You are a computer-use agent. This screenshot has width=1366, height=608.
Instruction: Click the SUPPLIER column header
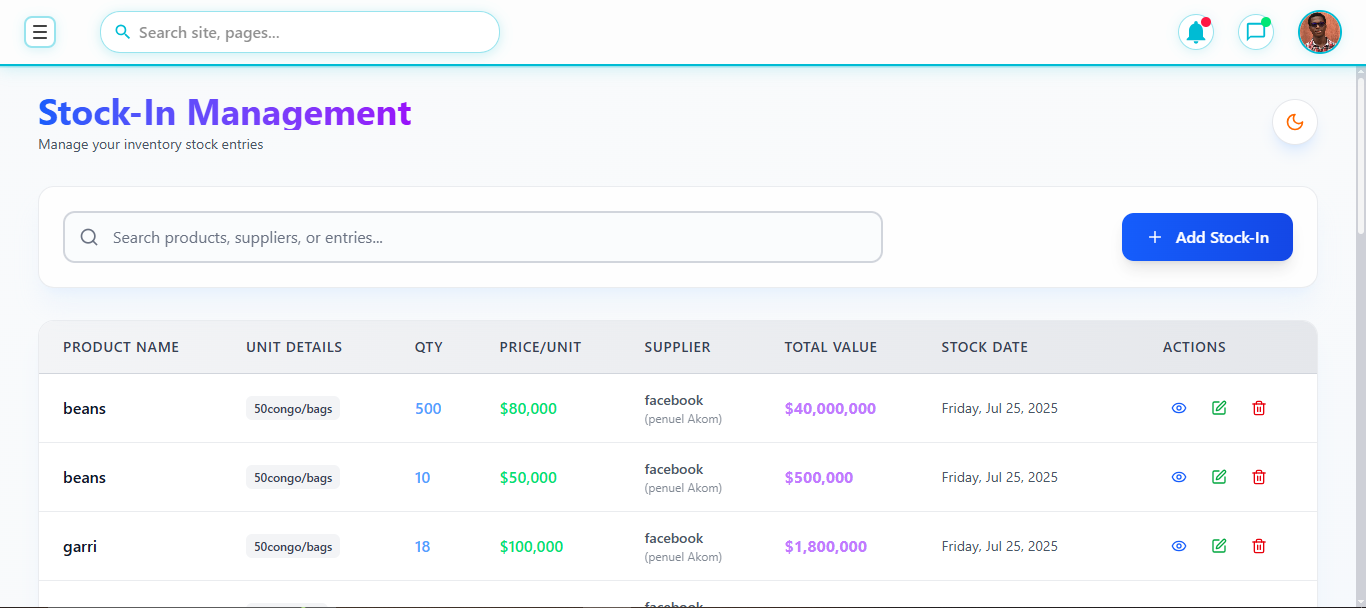tap(677, 347)
